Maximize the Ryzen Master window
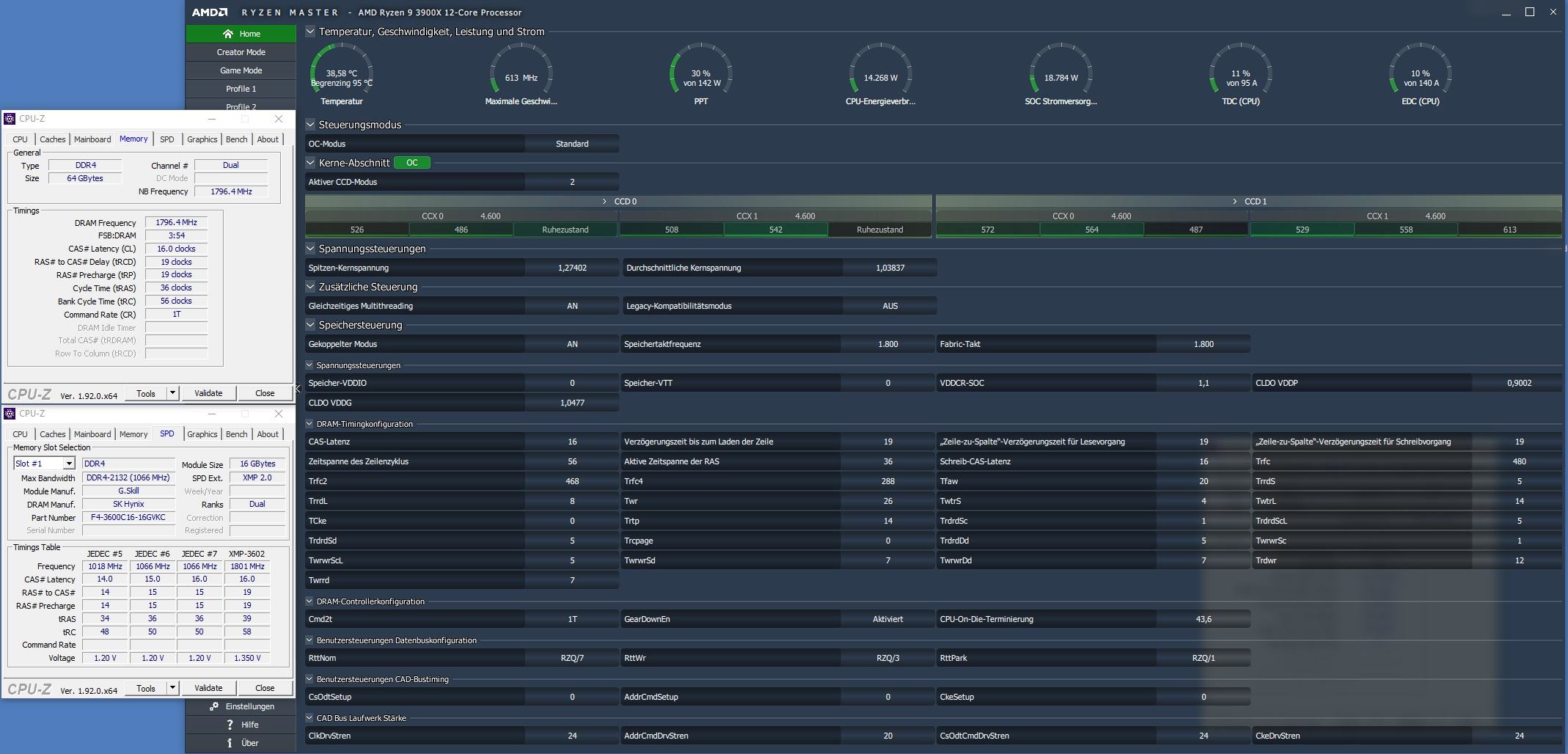The height and width of the screenshot is (754, 1568). click(x=1530, y=12)
